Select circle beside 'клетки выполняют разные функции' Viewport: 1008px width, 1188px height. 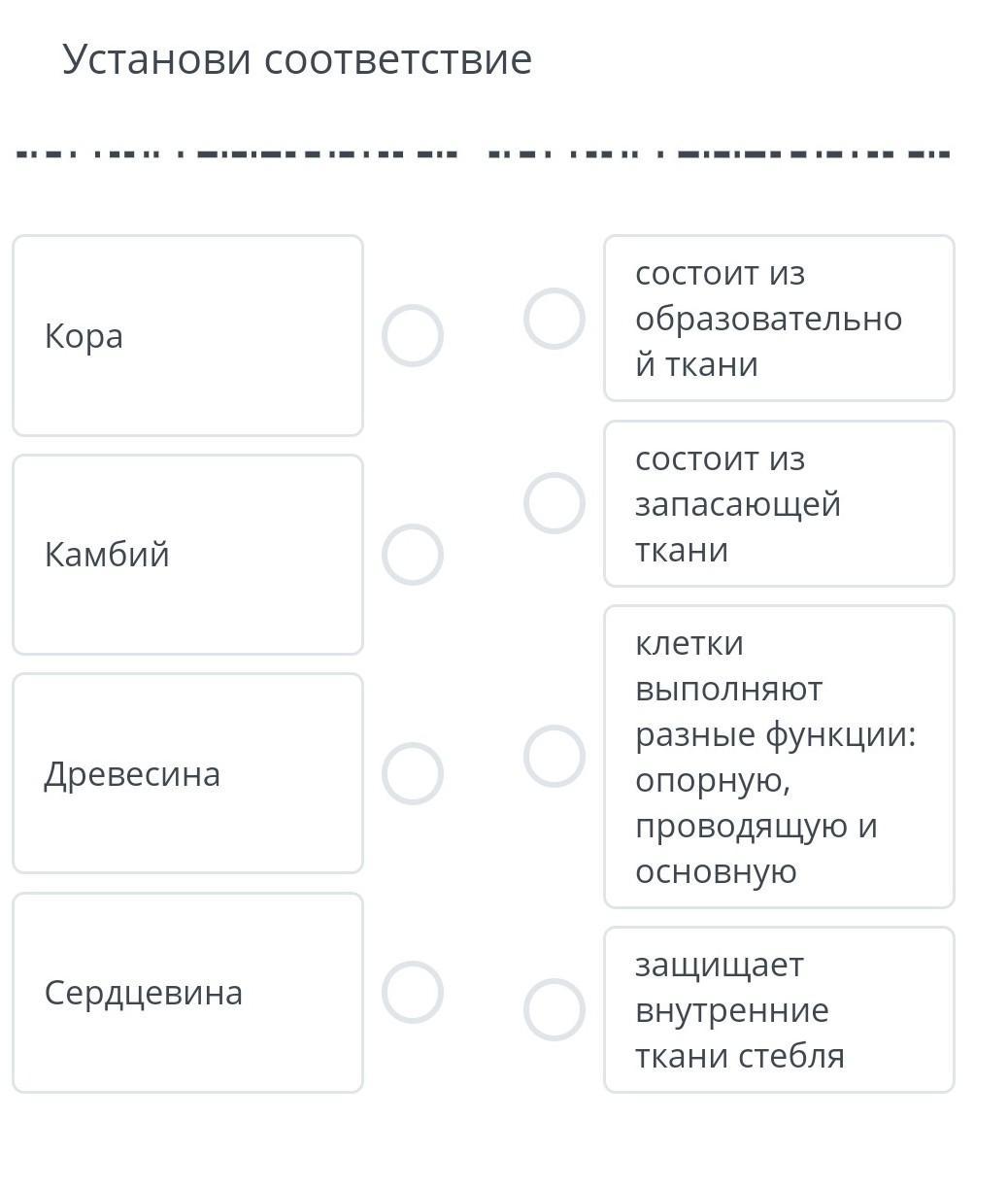pyautogui.click(x=554, y=756)
